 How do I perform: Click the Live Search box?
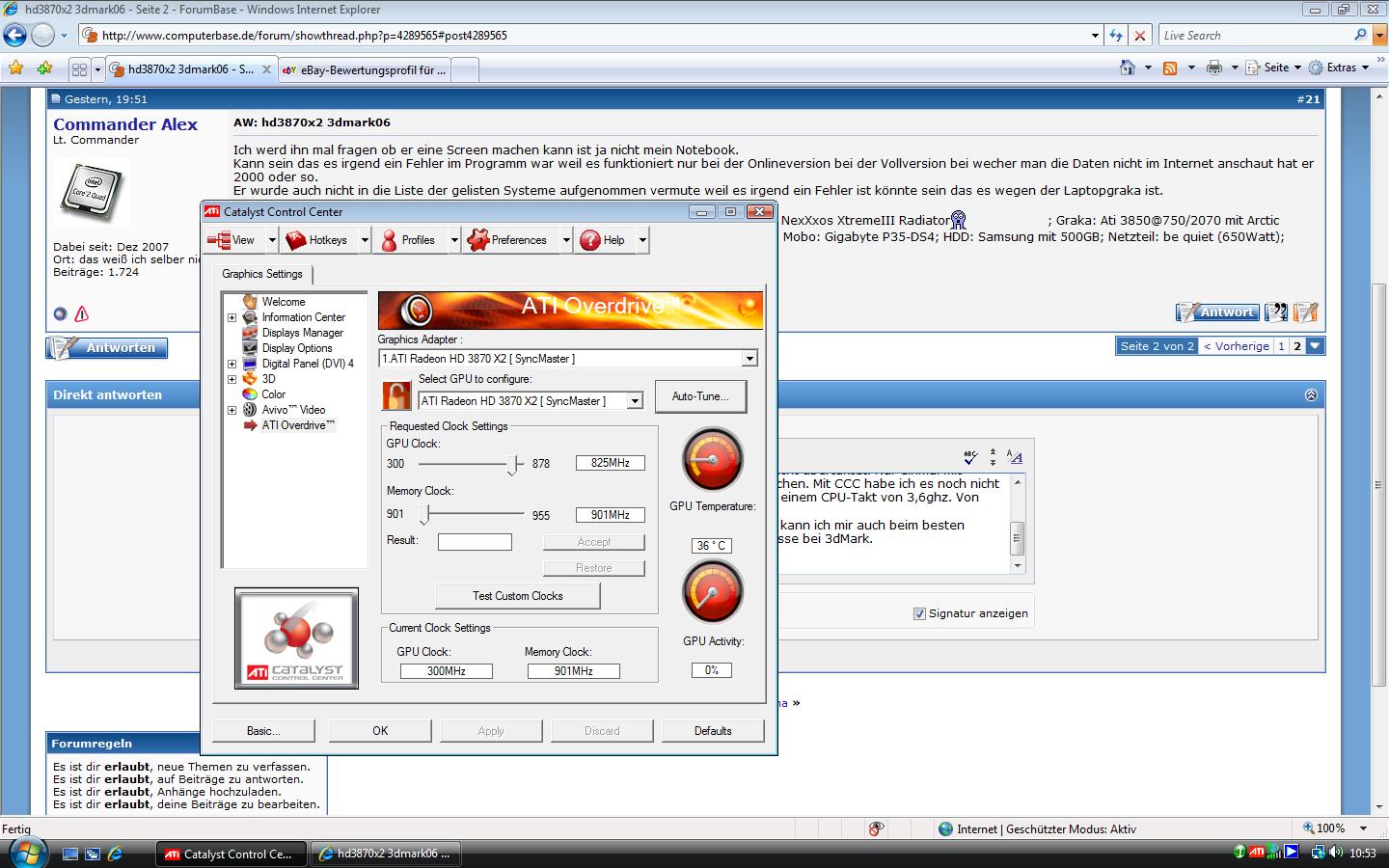pyautogui.click(x=1256, y=36)
